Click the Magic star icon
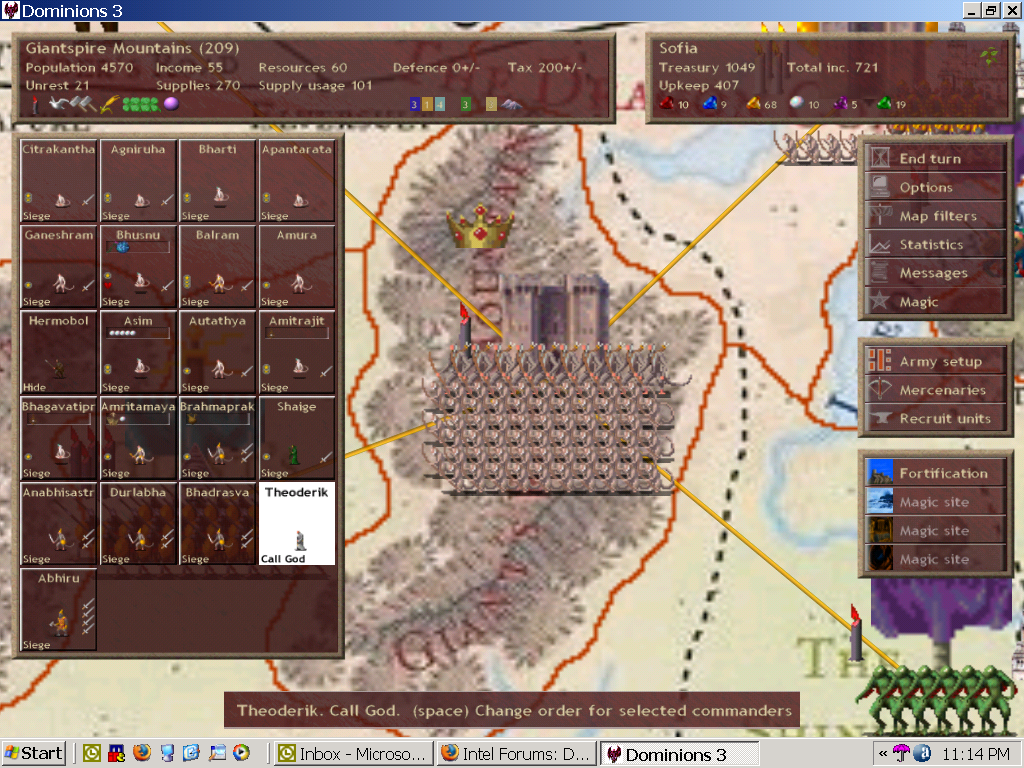The image size is (1024, 768). tap(880, 302)
